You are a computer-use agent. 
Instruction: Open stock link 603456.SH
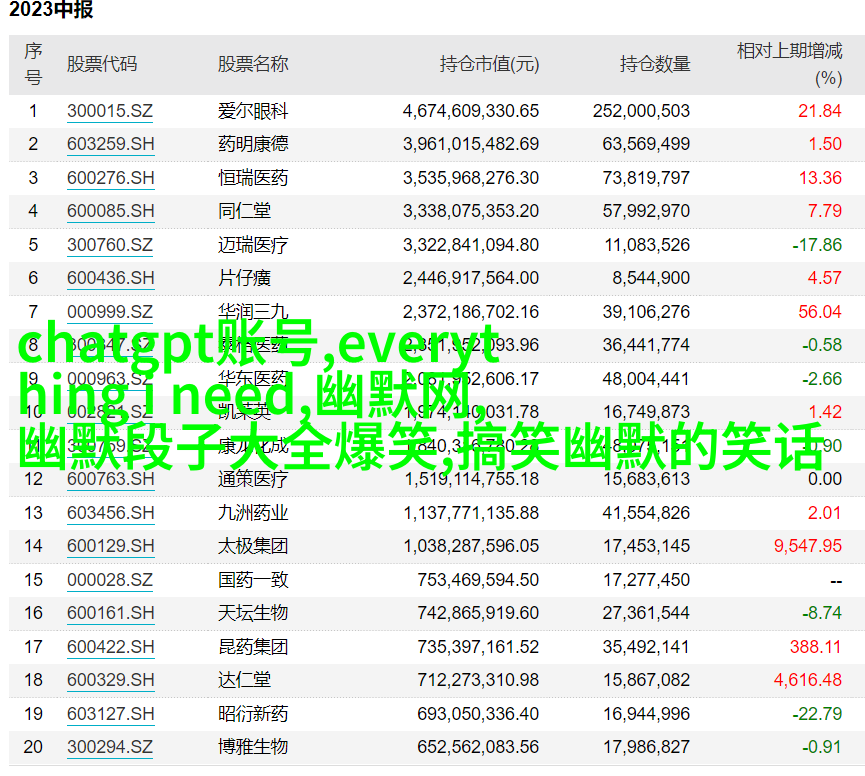[x=111, y=513]
